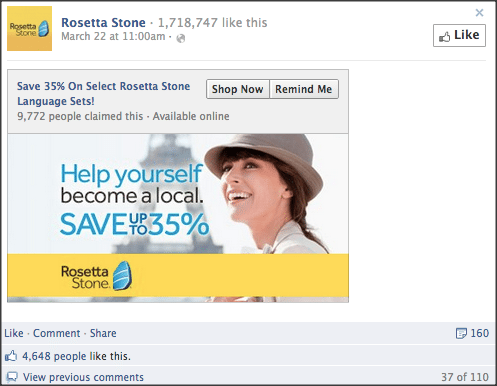Click the 9,772 people claimed this text

[80, 116]
